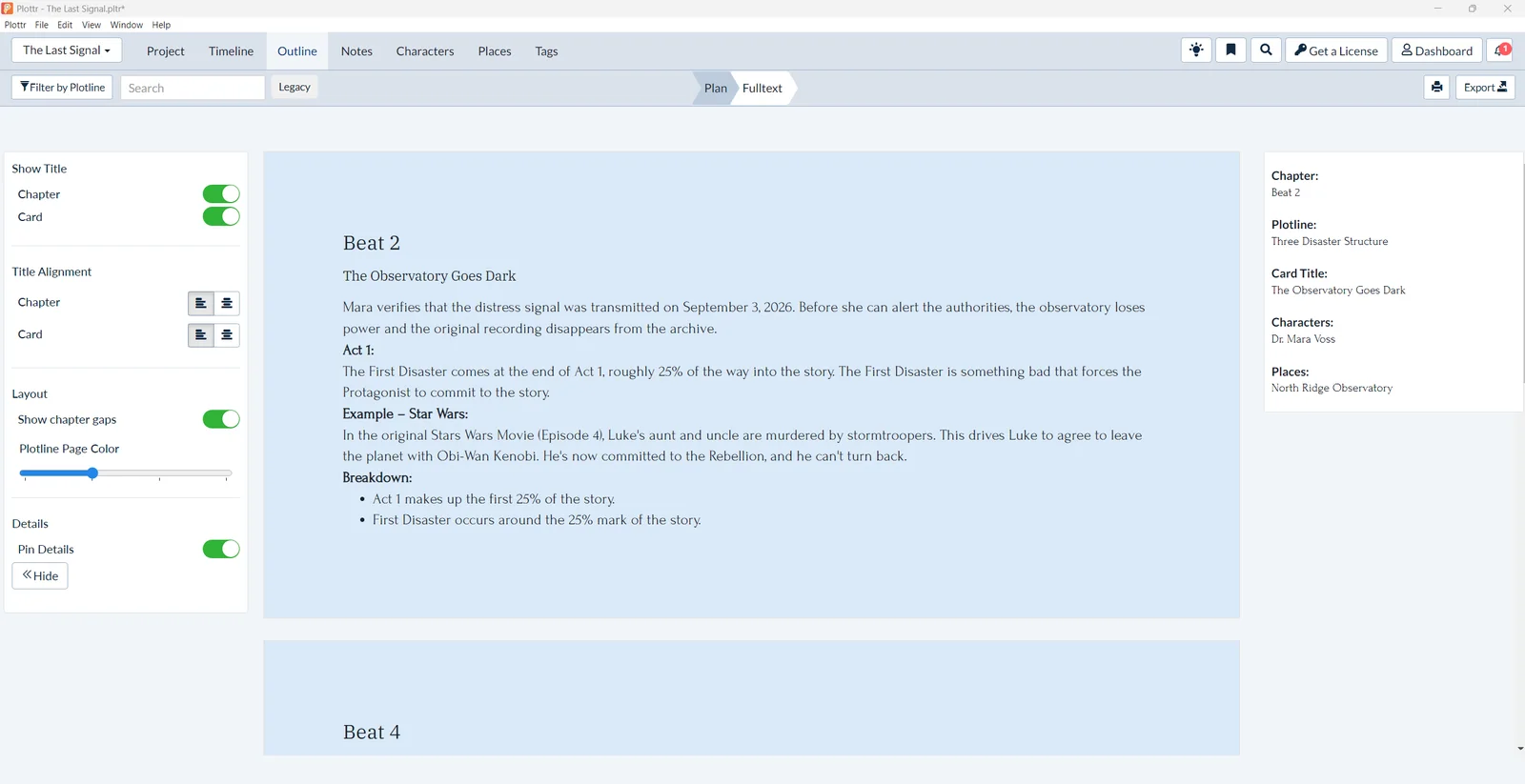Click the Get a License button

[1336, 50]
